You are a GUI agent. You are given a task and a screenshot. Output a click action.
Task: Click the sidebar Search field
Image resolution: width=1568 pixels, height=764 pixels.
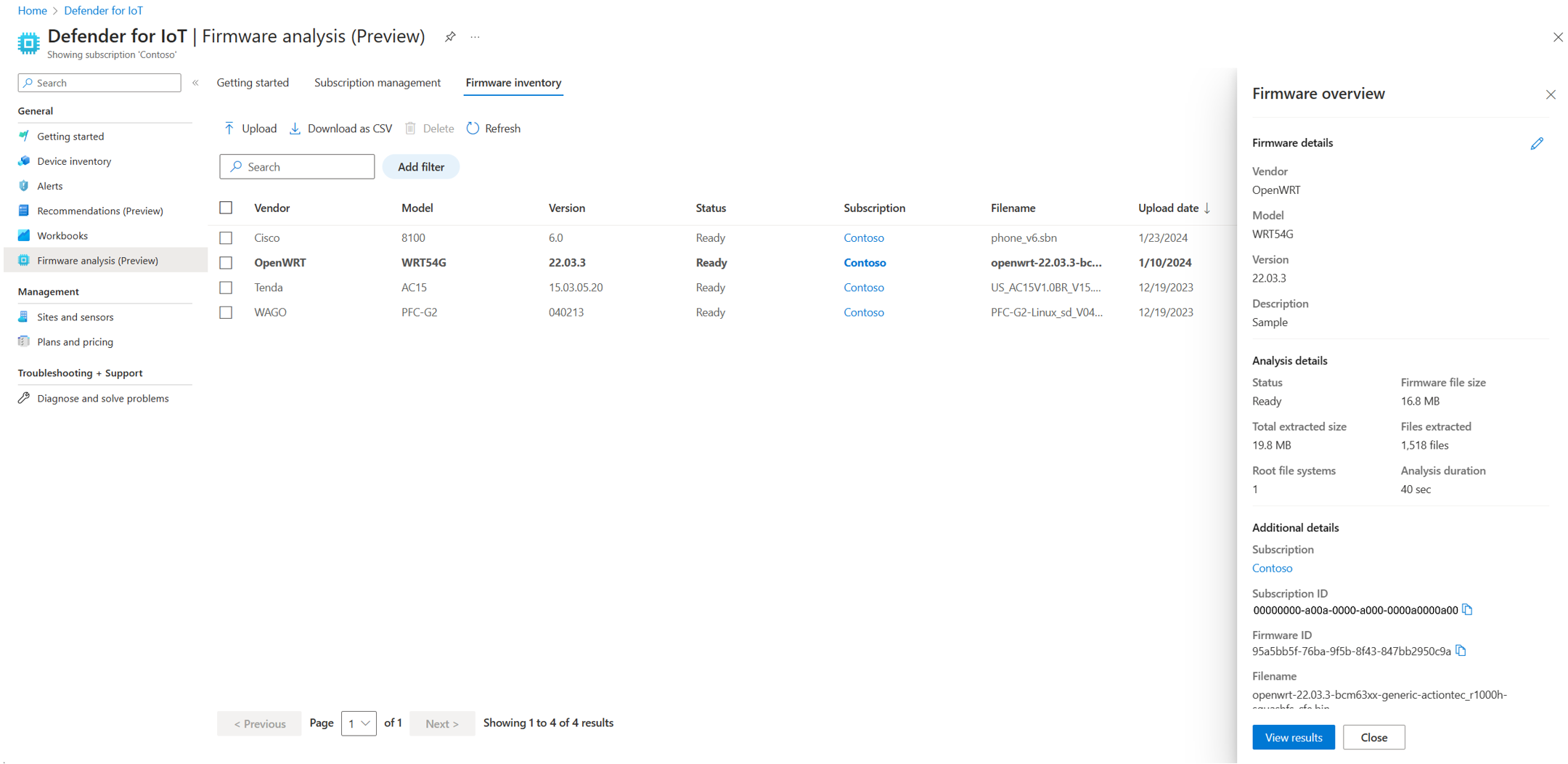point(99,83)
